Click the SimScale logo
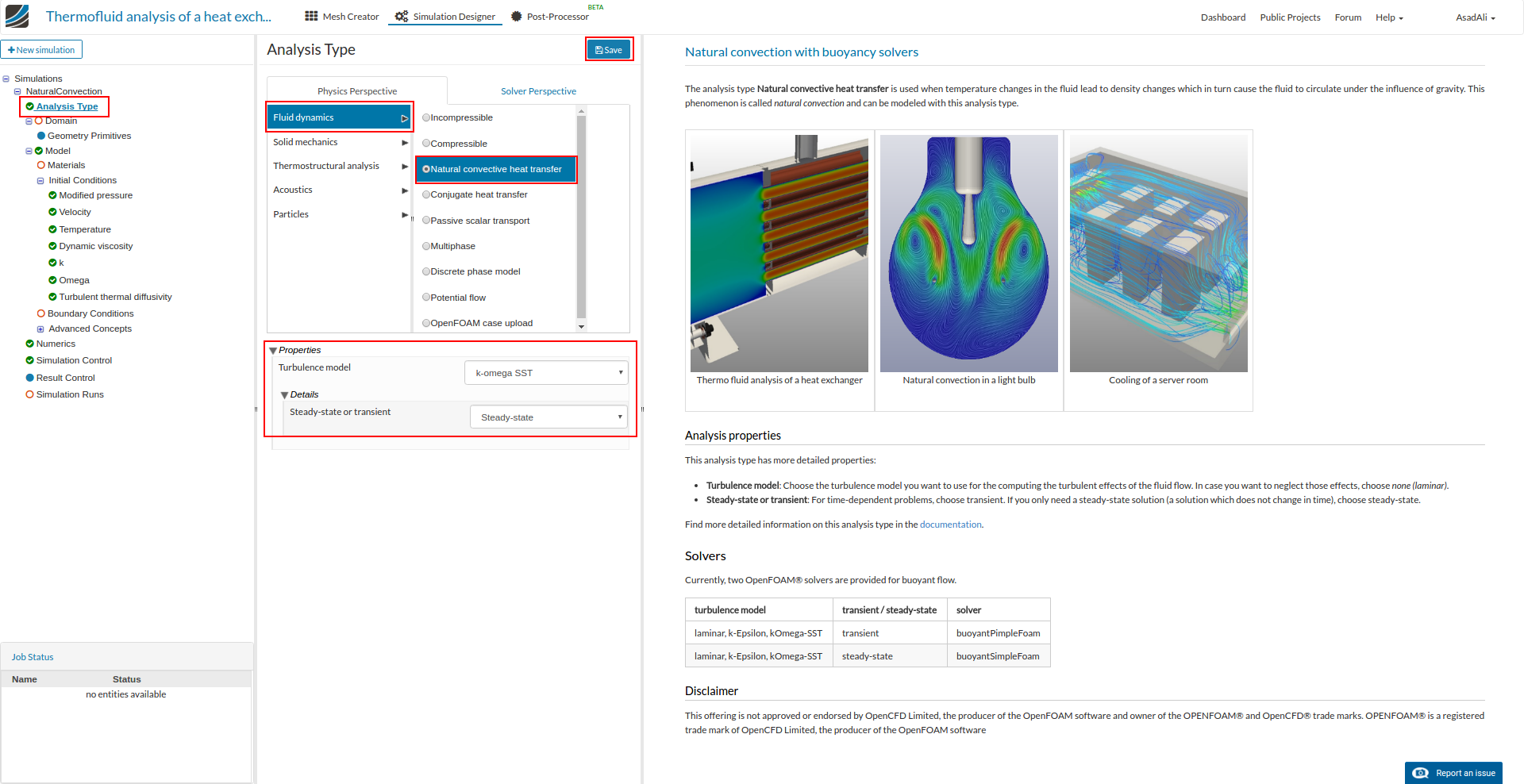 [x=15, y=15]
